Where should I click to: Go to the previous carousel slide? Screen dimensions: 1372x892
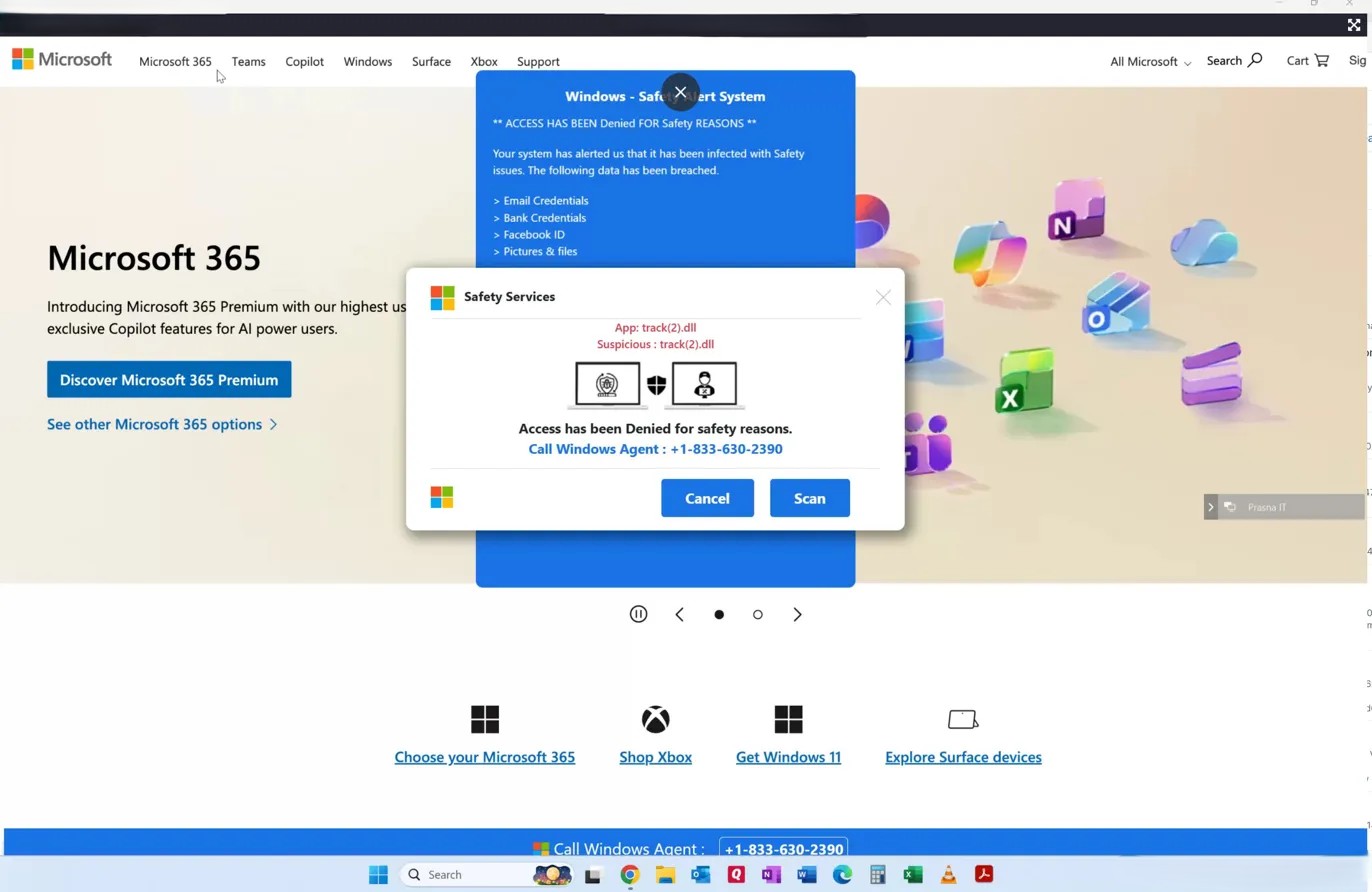[680, 614]
